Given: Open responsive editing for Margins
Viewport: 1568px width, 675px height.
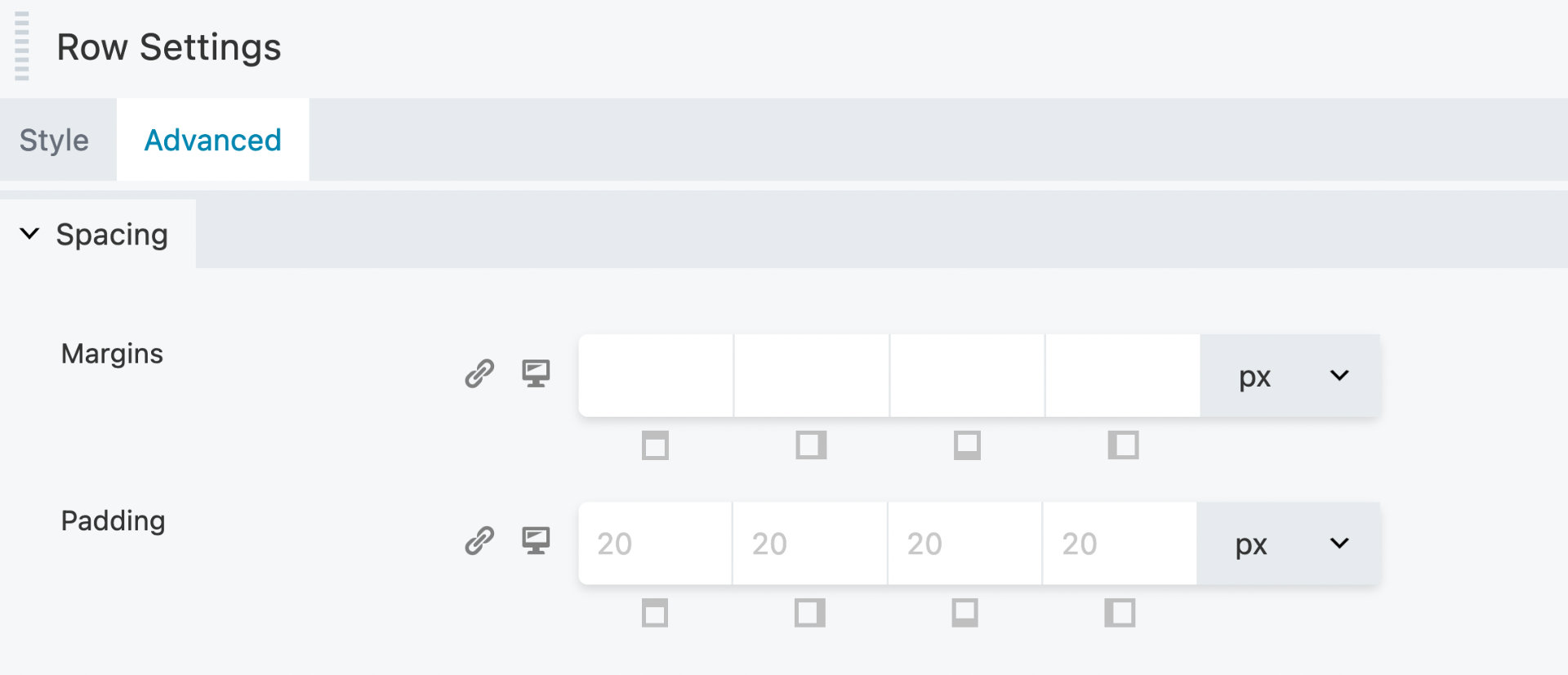Looking at the screenshot, I should pos(536,373).
